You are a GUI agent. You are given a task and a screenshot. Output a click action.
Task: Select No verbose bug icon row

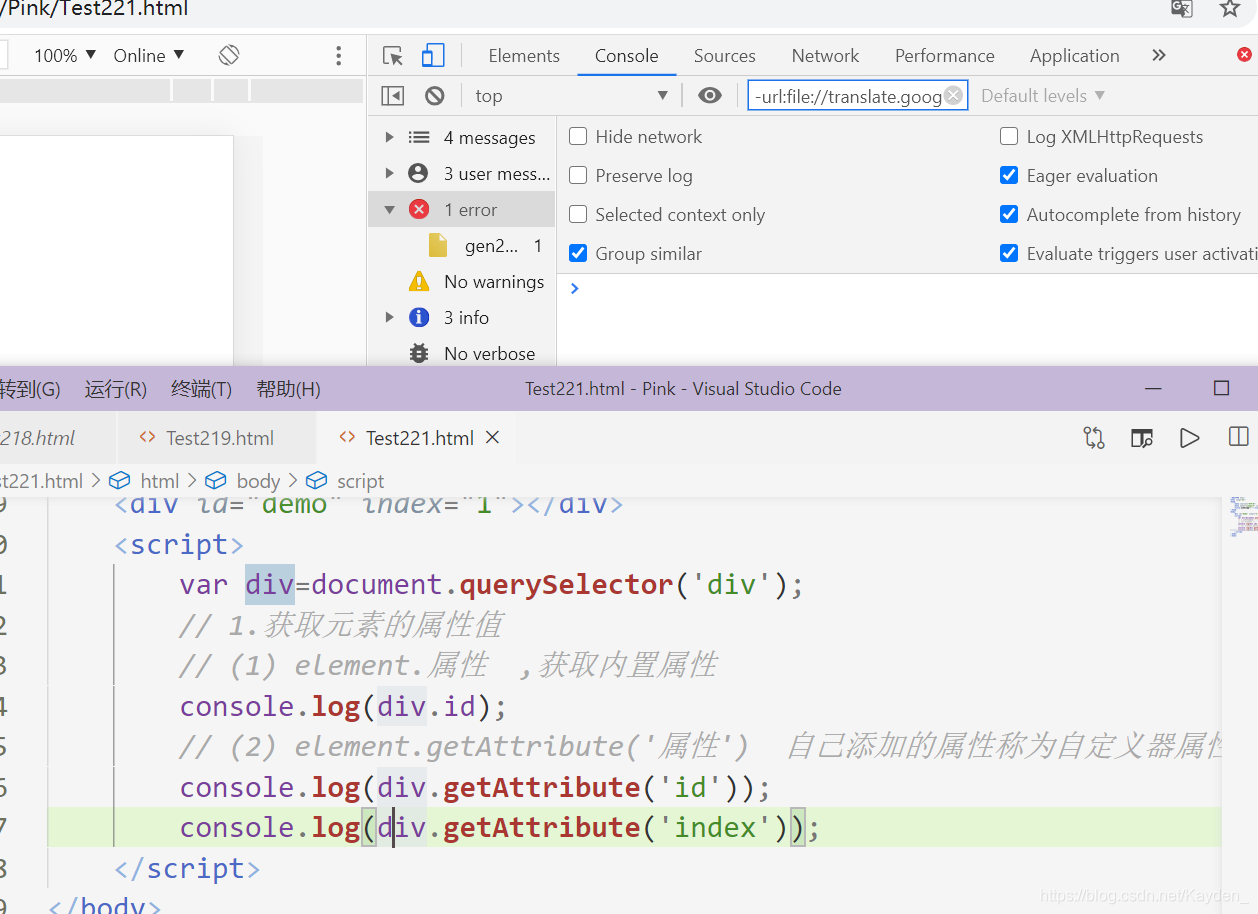419,354
